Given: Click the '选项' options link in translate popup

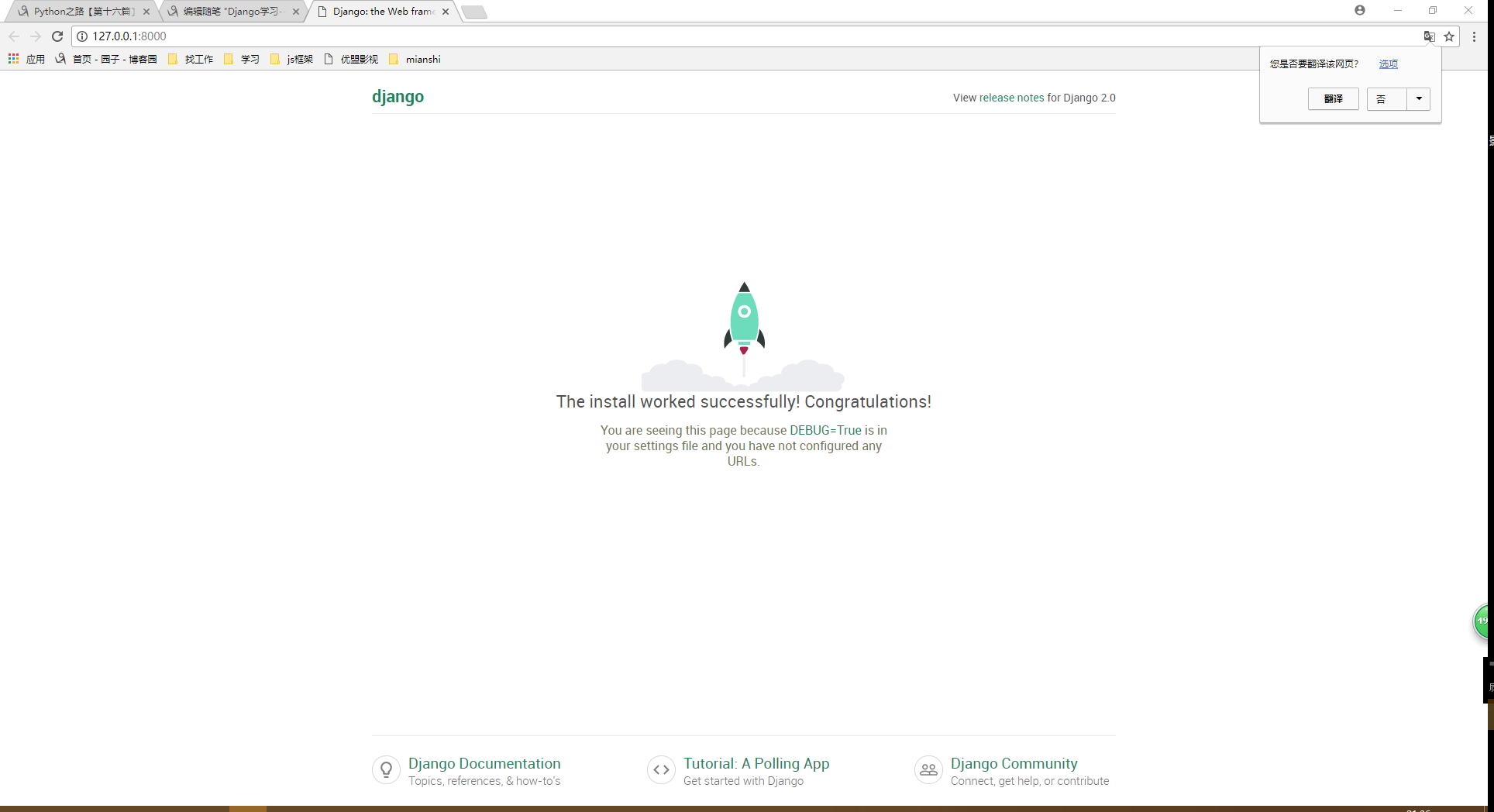Looking at the screenshot, I should point(1389,64).
